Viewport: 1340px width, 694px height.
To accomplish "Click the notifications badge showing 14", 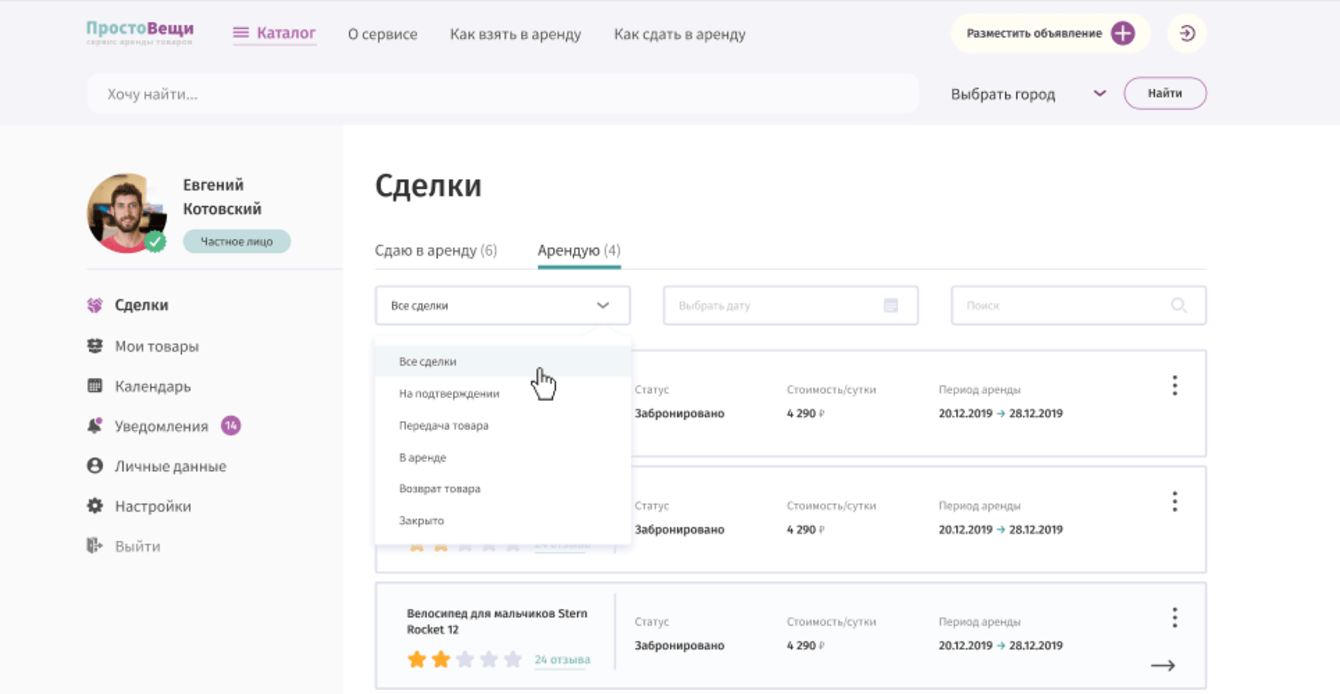I will 231,426.
